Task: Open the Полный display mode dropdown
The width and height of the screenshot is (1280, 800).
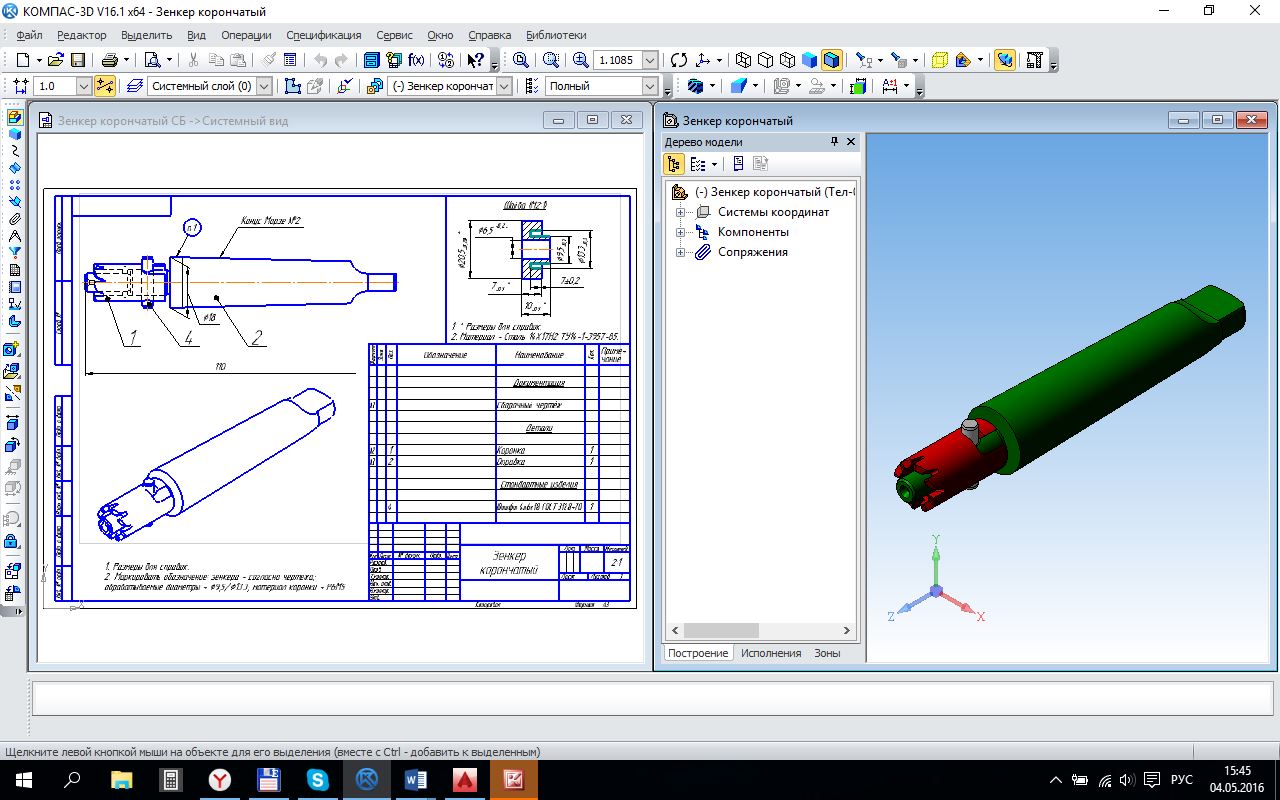Action: 650,86
